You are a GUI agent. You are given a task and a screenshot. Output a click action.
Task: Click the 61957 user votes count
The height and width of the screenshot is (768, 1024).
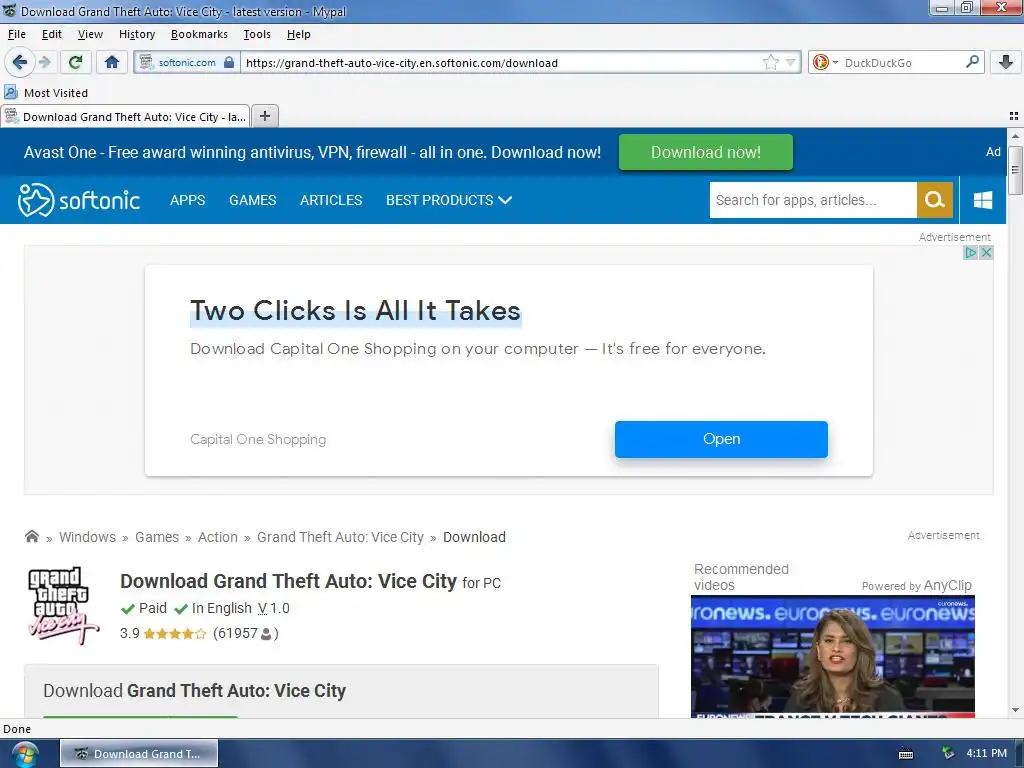(246, 633)
